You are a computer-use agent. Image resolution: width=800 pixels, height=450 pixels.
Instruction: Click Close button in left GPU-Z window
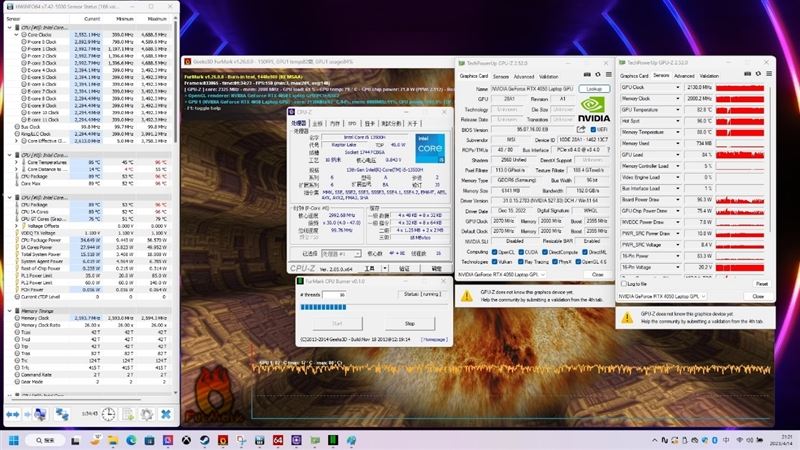click(x=597, y=274)
